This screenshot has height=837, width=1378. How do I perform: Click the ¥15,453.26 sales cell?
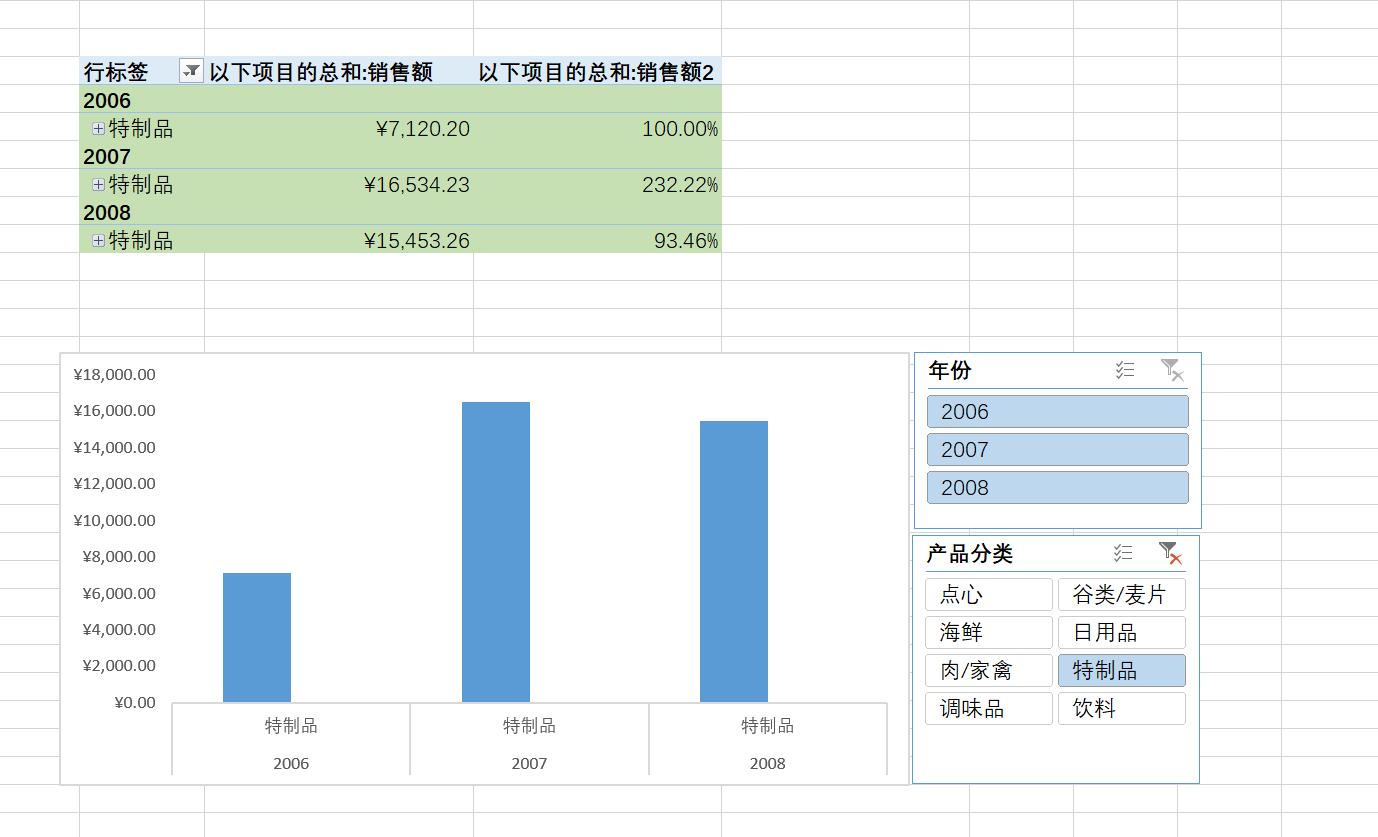tap(417, 240)
